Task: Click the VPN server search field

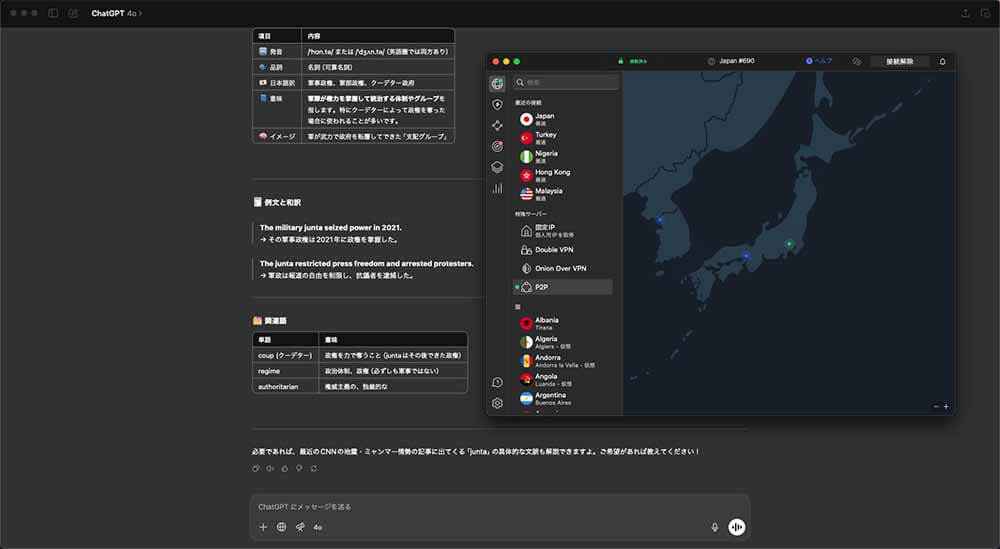Action: click(566, 82)
